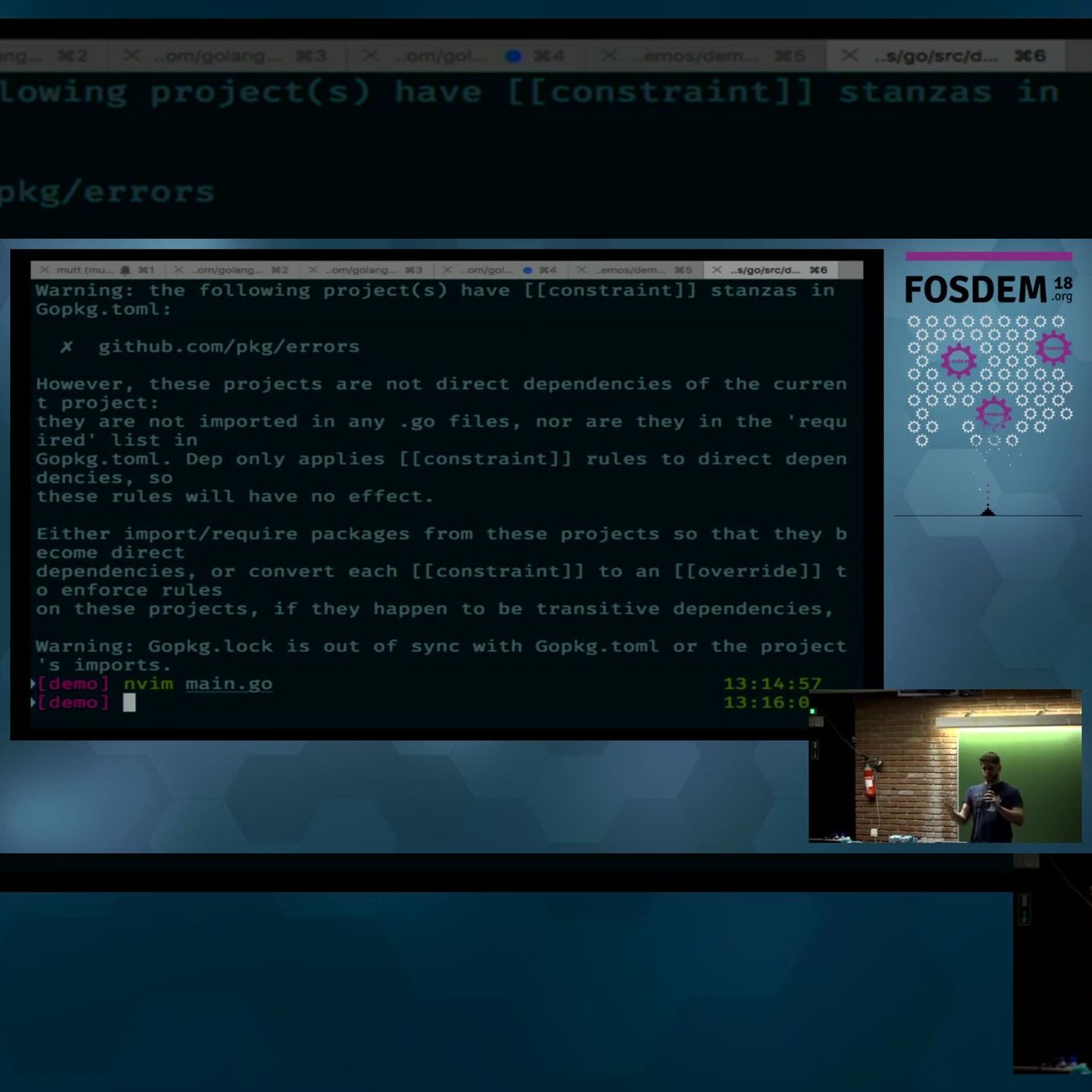Click the 'Warning: Gopkg.lock is out of sync' line
Screen dimensions: 1092x1092
pos(441,647)
